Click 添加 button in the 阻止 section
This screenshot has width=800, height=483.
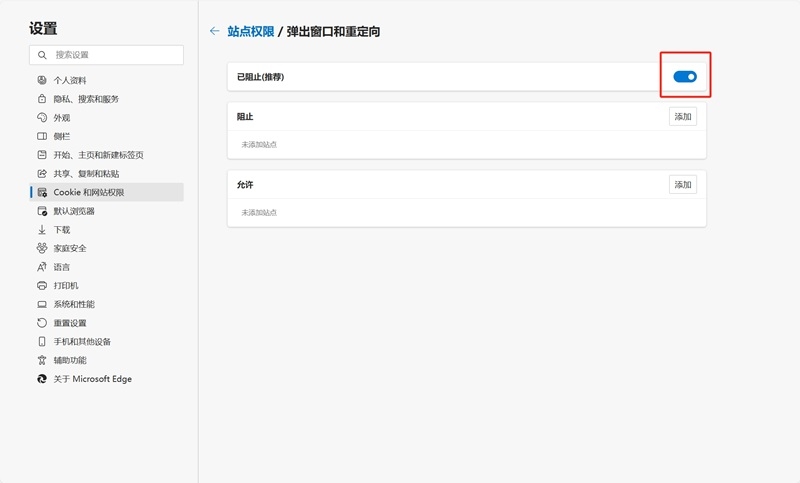click(683, 116)
